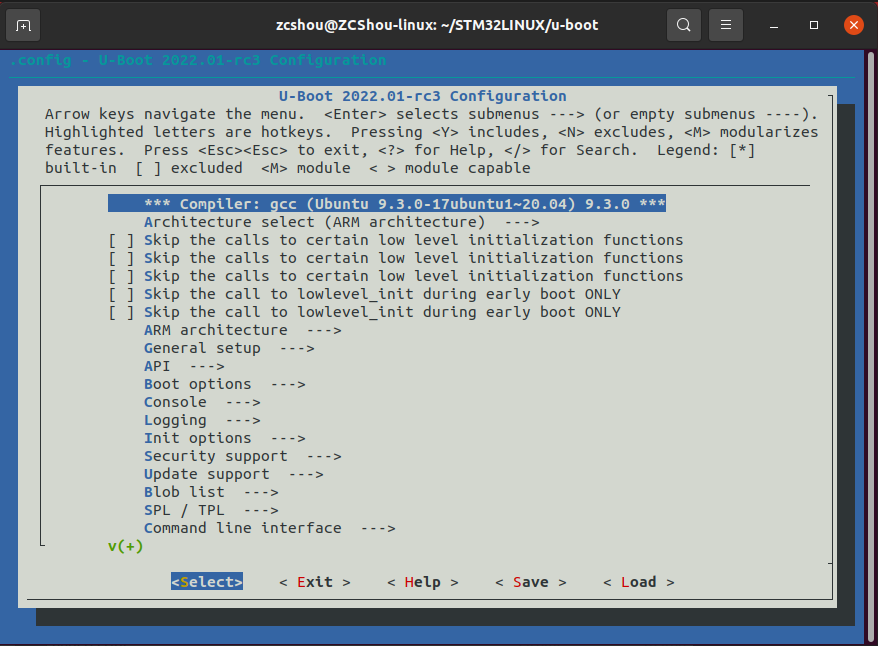The width and height of the screenshot is (878, 646).
Task: Open the terminal search function
Action: [684, 25]
